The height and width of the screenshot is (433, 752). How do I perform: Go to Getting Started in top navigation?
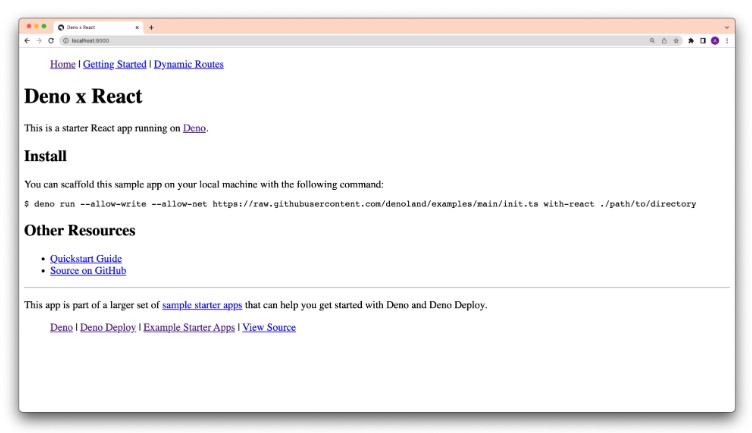coord(114,64)
